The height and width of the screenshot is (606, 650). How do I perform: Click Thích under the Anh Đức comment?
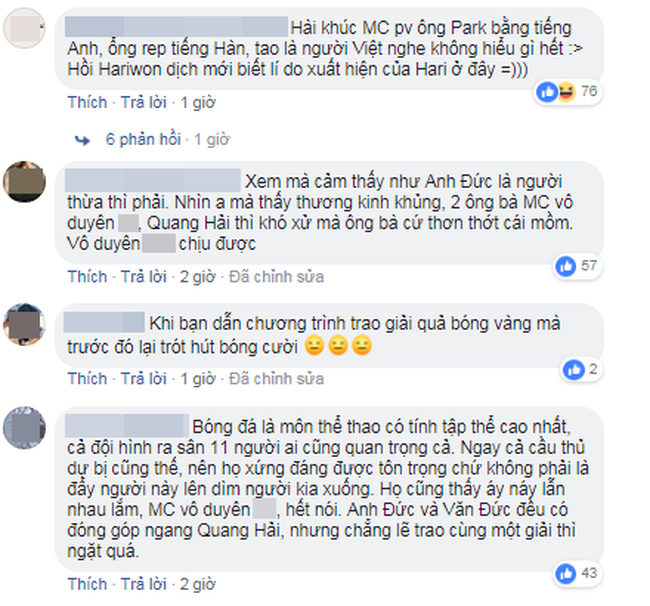click(87, 276)
